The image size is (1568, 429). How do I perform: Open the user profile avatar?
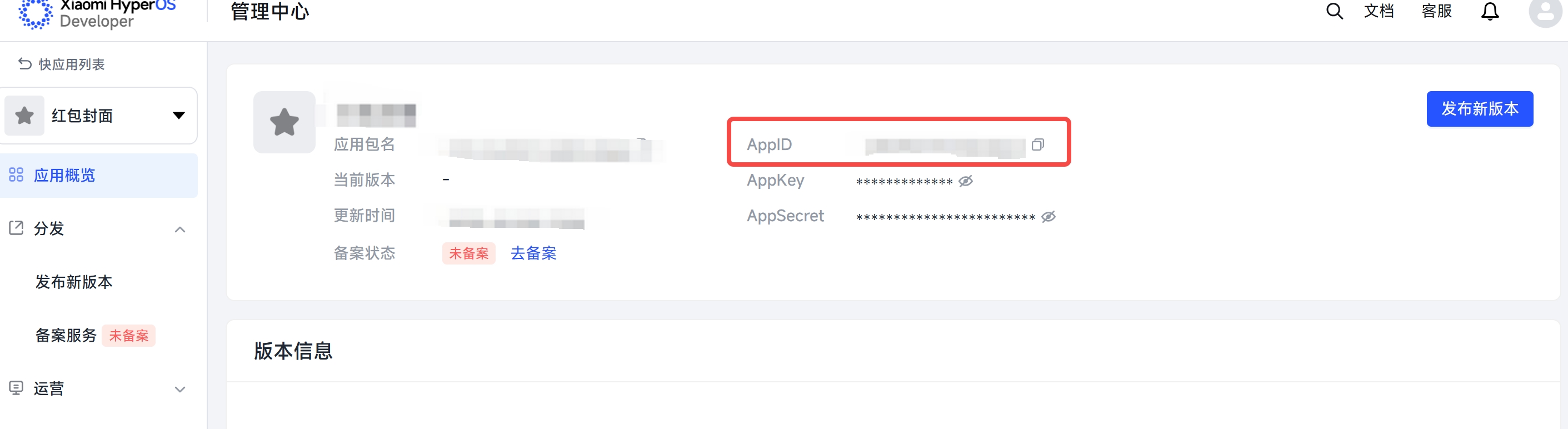[x=1545, y=13]
